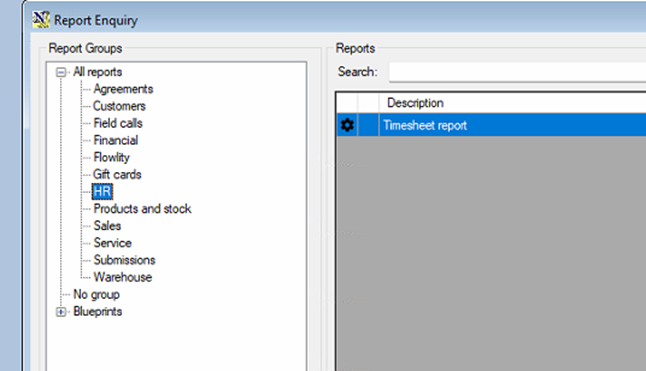
Task: Select the Customers report group
Action: coord(119,106)
